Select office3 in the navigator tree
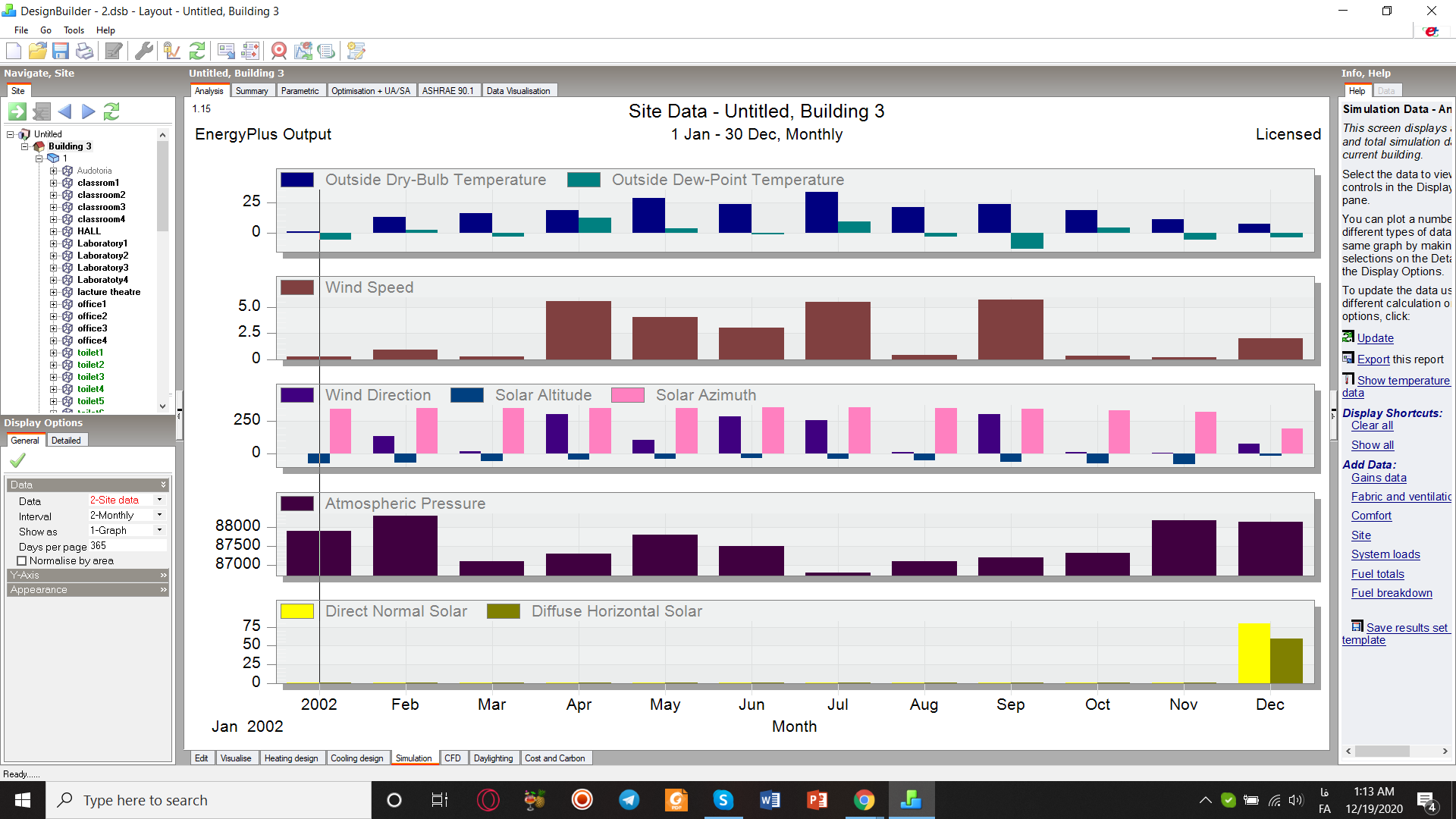The image size is (1456, 819). tap(92, 328)
